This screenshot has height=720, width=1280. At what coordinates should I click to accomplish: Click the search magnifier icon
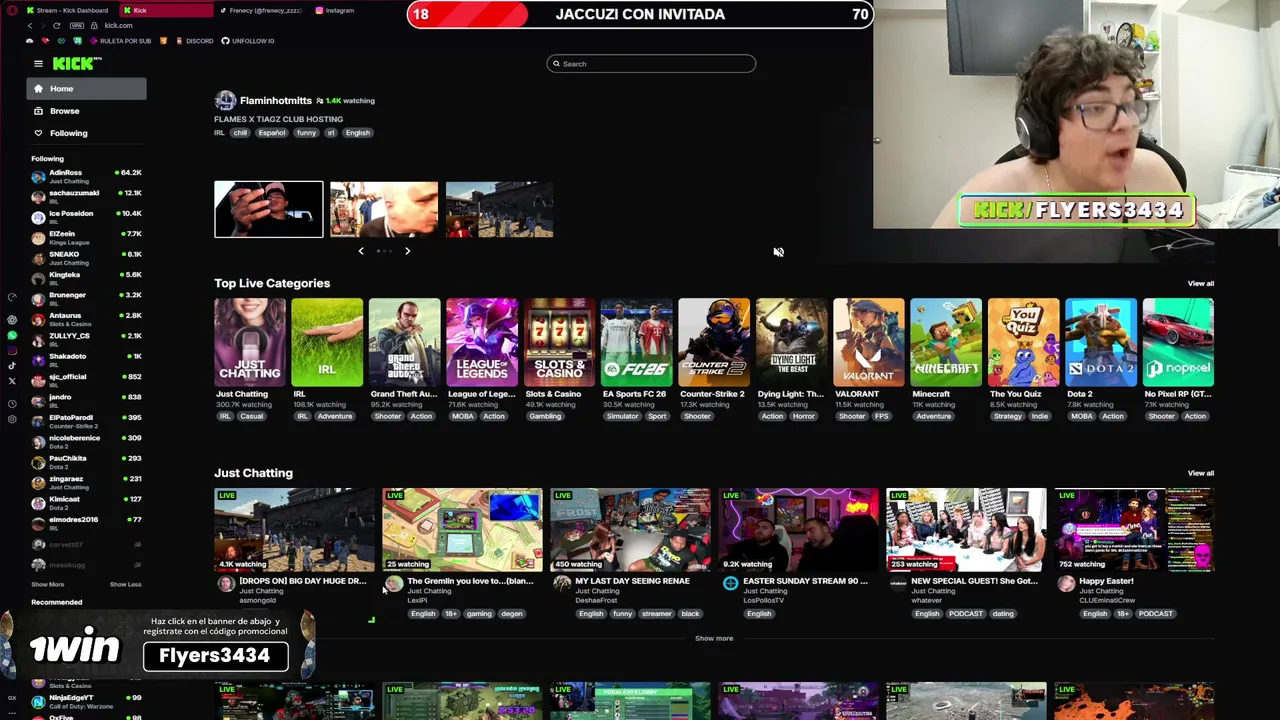tap(557, 64)
